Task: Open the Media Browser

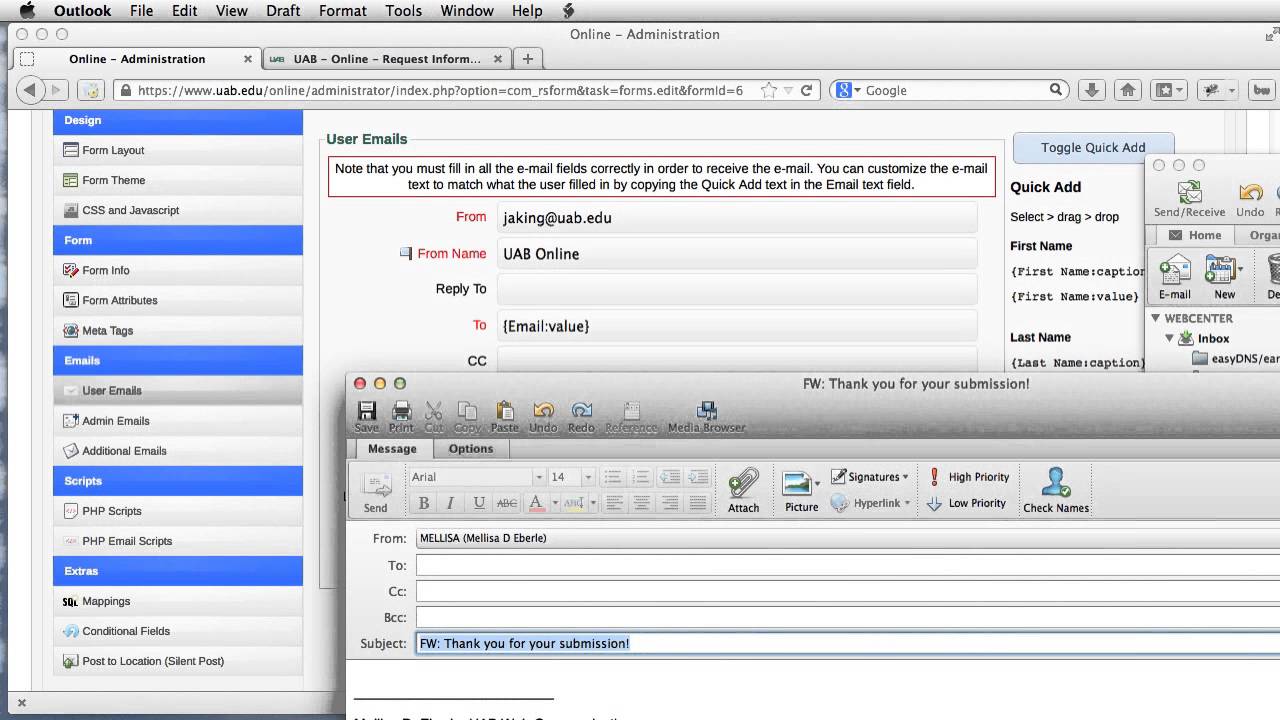Action: [707, 416]
